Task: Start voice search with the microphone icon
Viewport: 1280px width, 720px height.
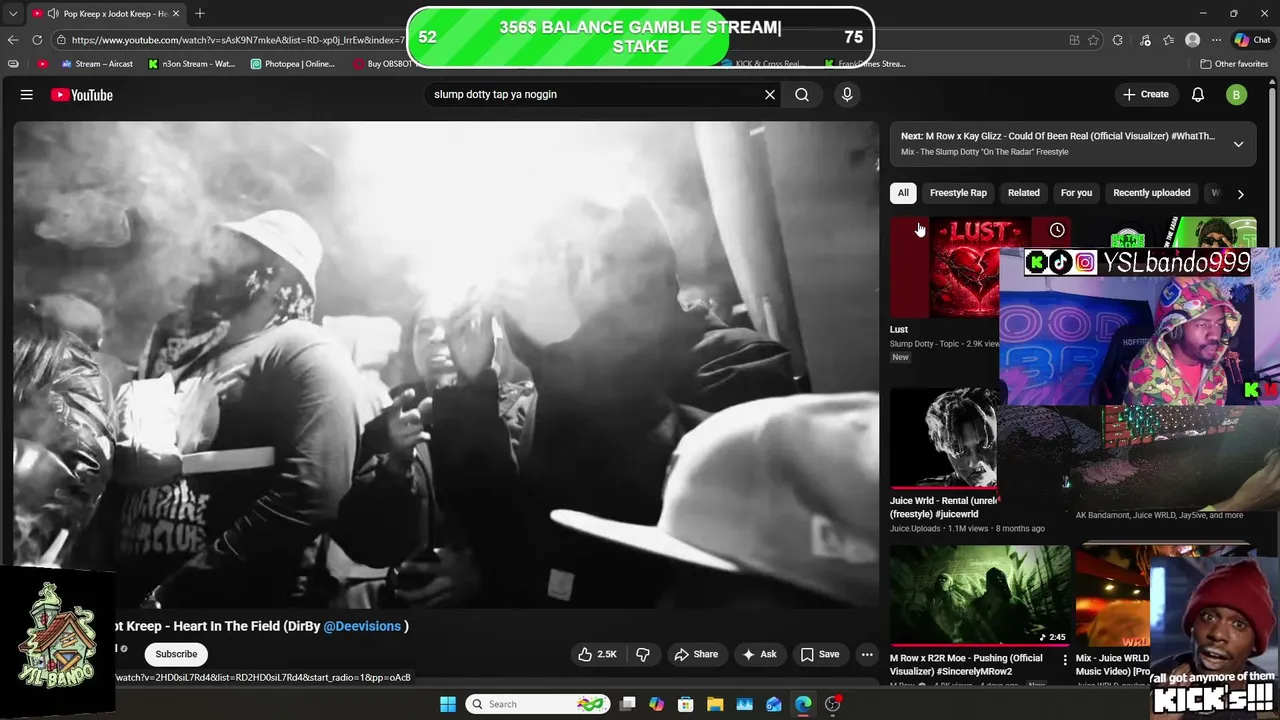Action: (847, 94)
